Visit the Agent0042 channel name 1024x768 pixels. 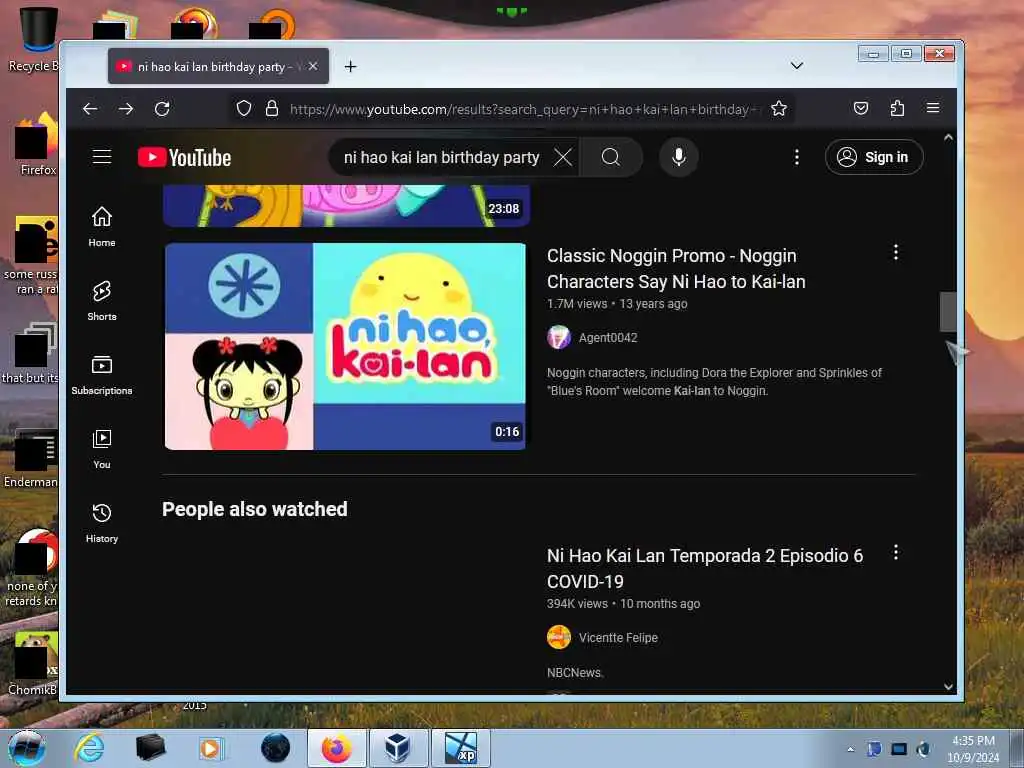coord(608,338)
